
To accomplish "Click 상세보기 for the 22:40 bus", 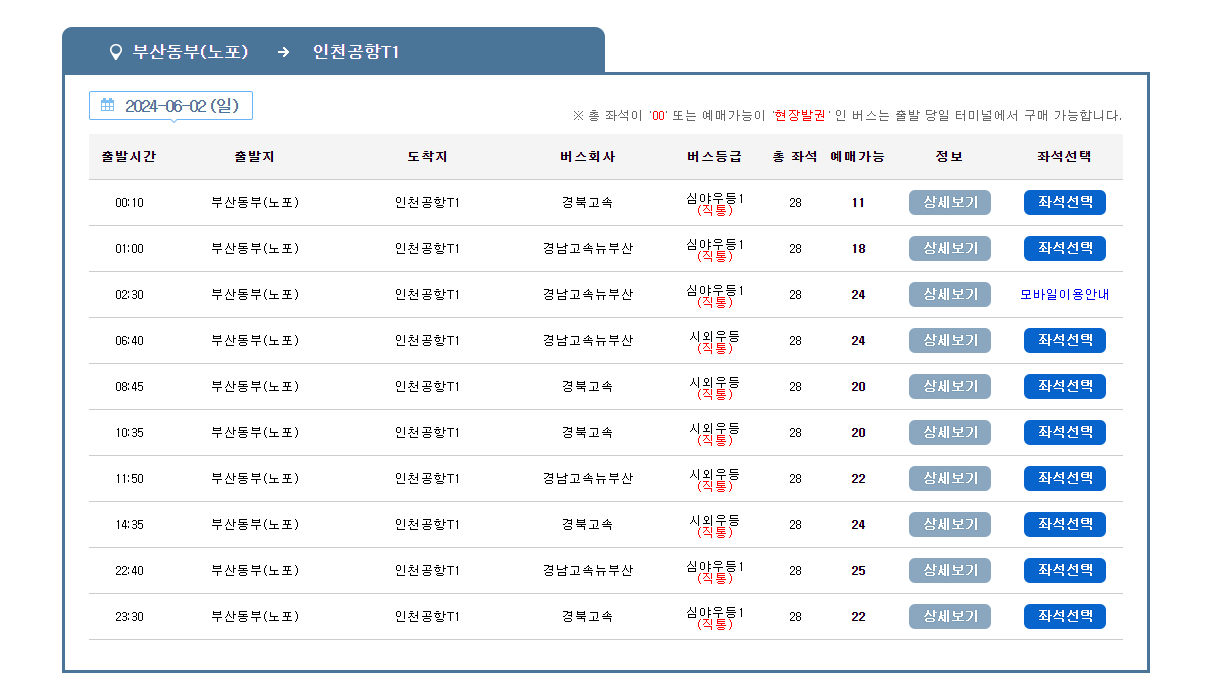I will [950, 571].
